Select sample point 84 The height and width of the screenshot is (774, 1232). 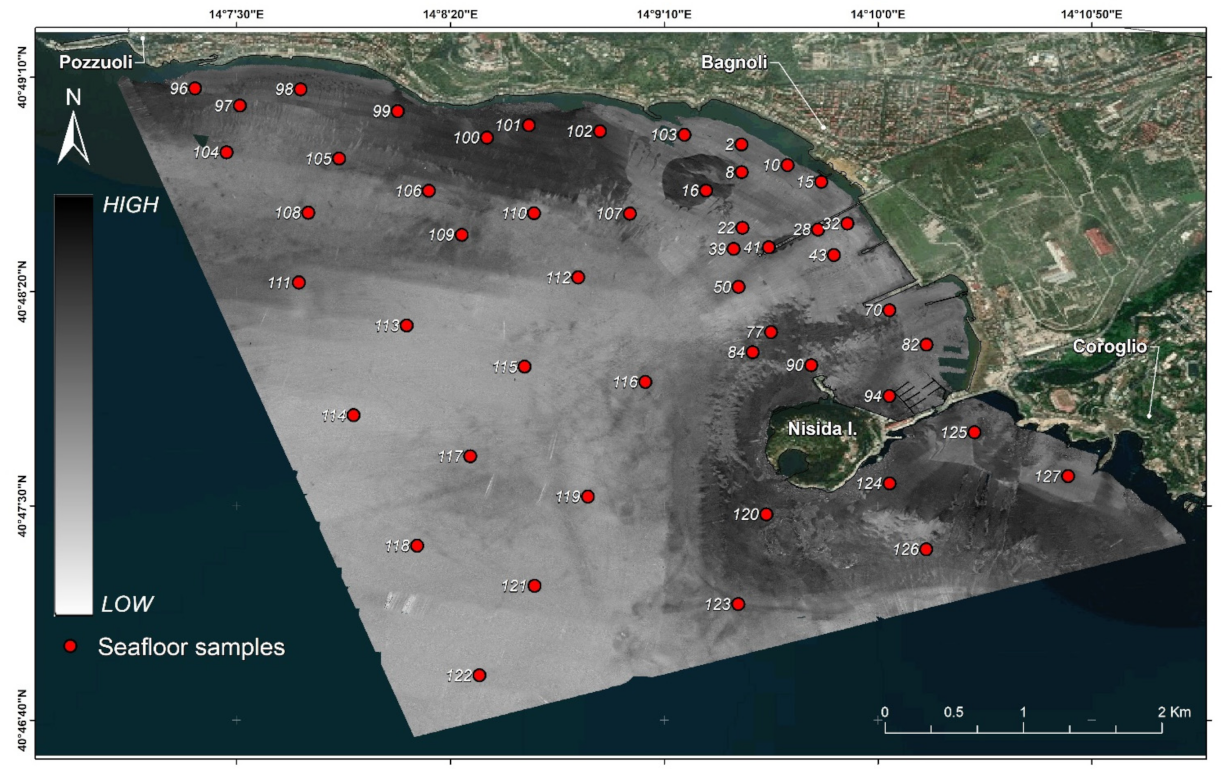click(x=753, y=352)
